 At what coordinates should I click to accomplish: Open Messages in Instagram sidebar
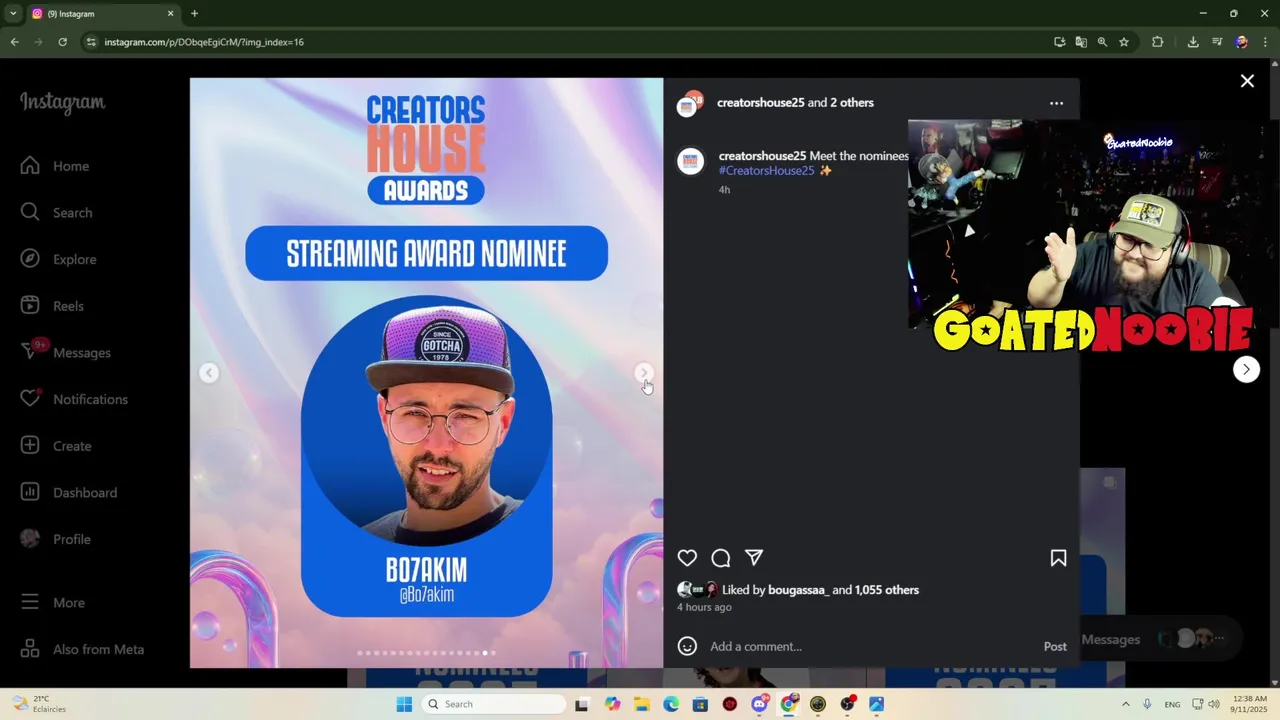coord(68,353)
